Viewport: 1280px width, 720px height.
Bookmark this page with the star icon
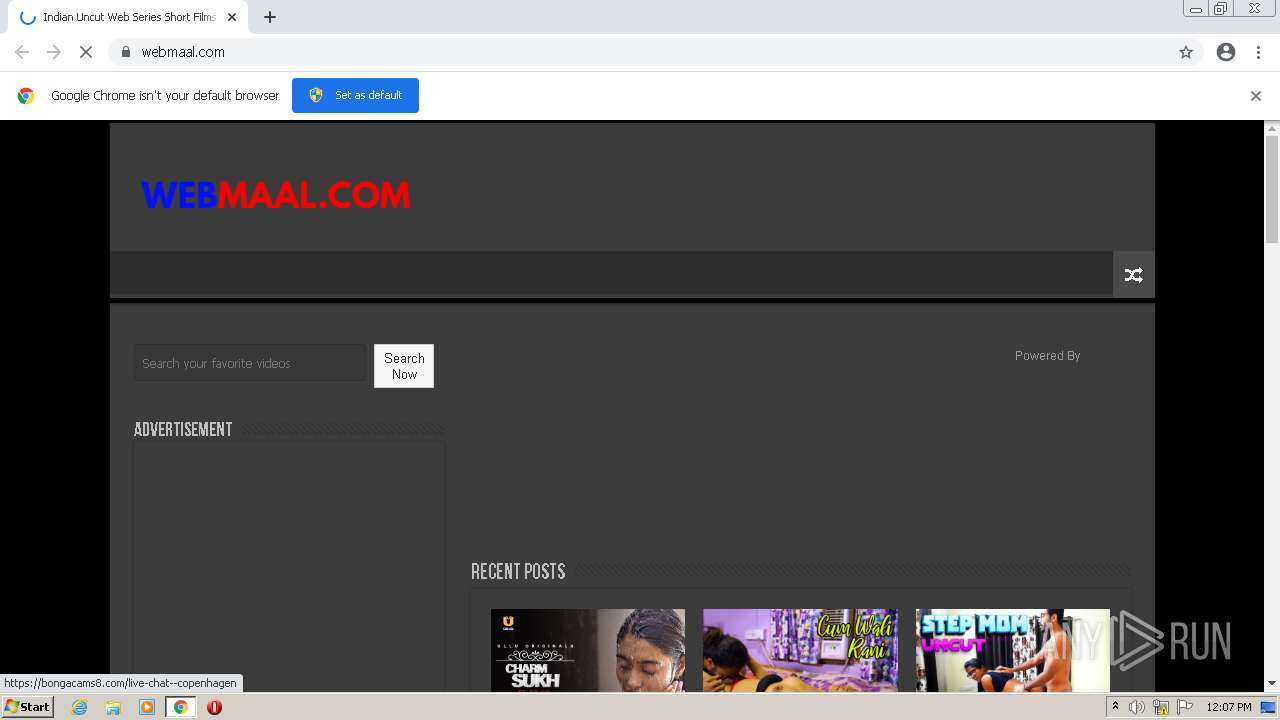[1186, 52]
